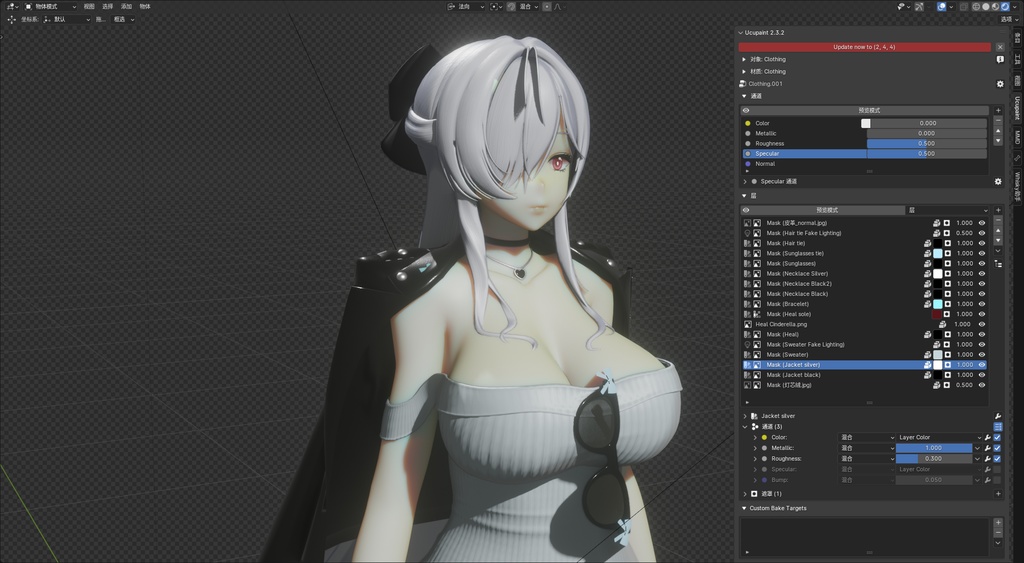Image resolution: width=1024 pixels, height=563 pixels.
Task: Disable the layer Color channel checkbox
Action: click(997, 438)
